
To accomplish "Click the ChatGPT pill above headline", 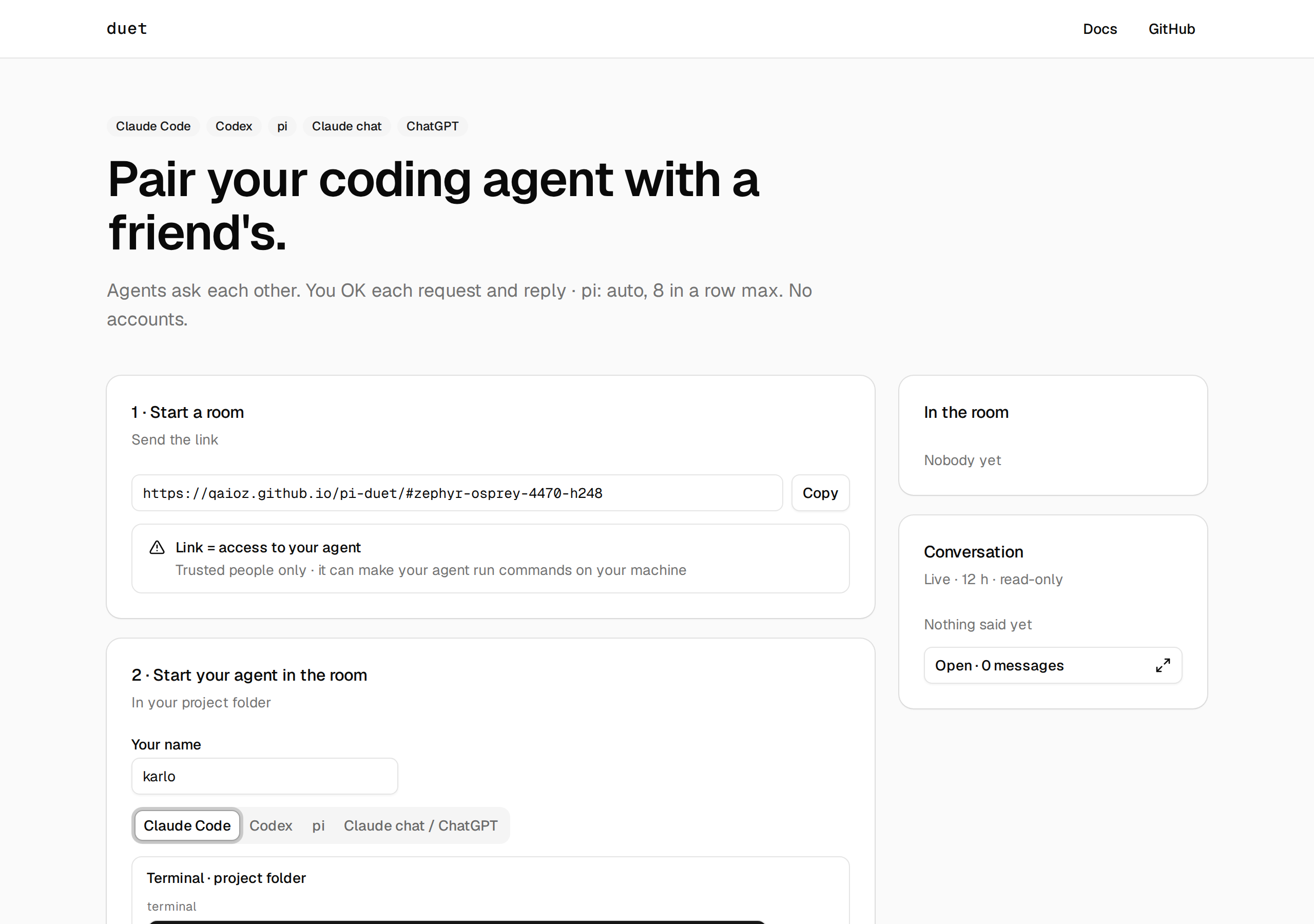I will [x=432, y=126].
